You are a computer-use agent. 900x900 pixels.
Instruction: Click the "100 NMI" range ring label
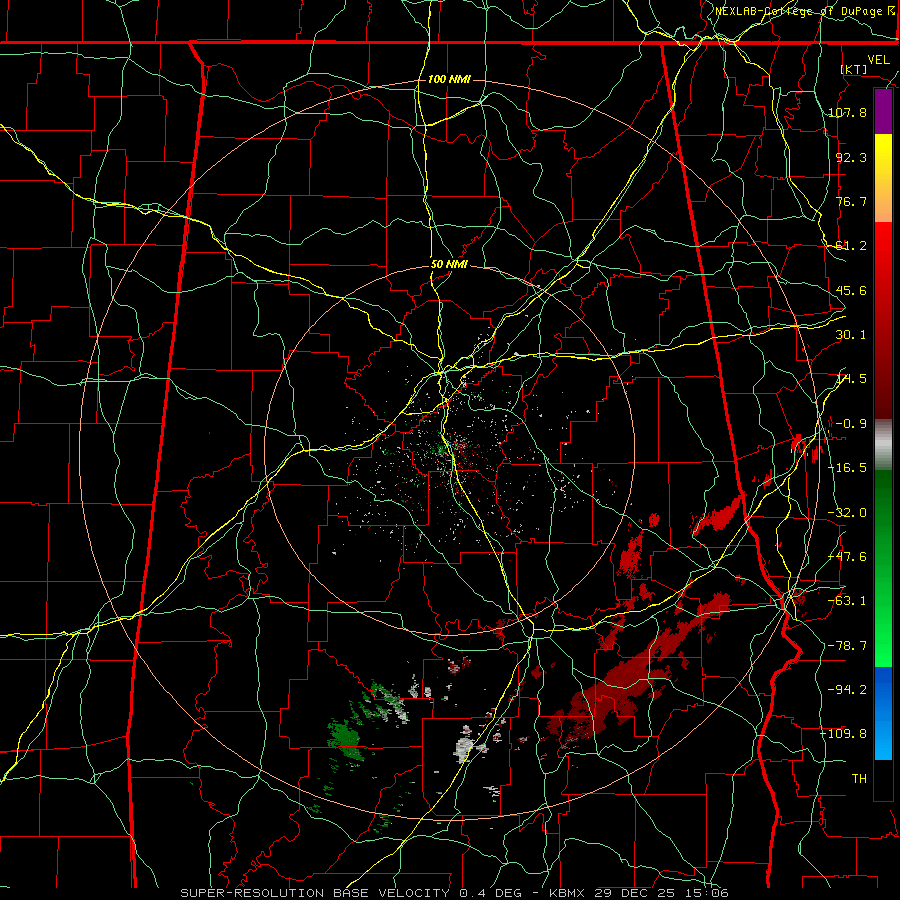[x=449, y=79]
